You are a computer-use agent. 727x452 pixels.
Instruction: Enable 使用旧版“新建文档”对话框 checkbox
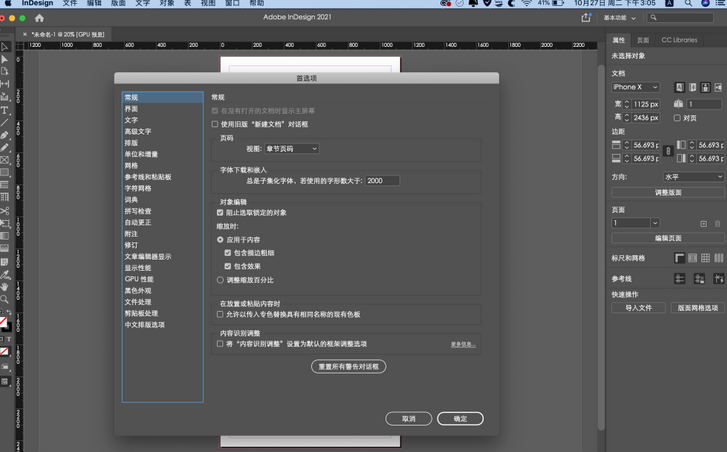[215, 124]
